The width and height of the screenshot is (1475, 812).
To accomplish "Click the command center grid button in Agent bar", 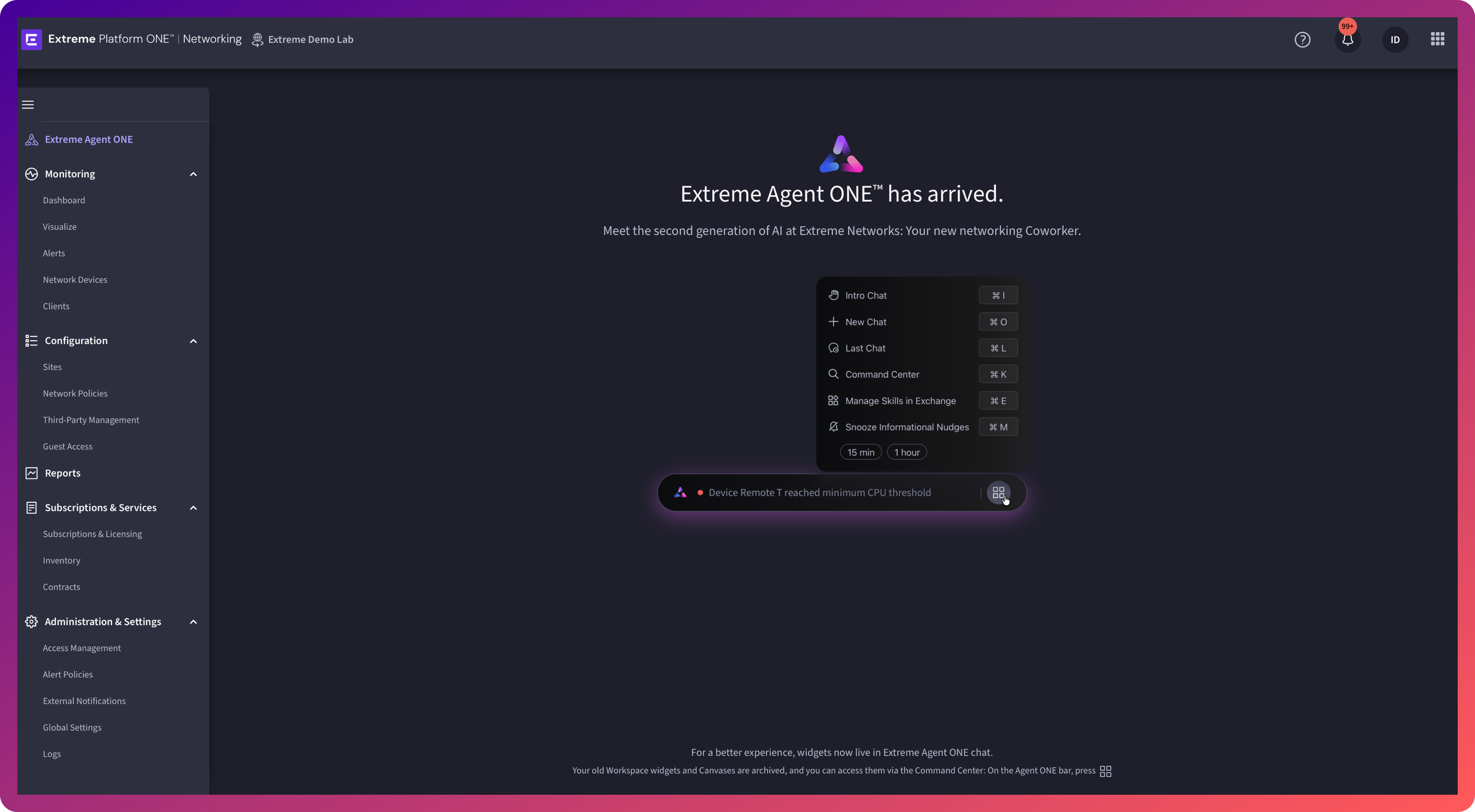I will point(998,492).
